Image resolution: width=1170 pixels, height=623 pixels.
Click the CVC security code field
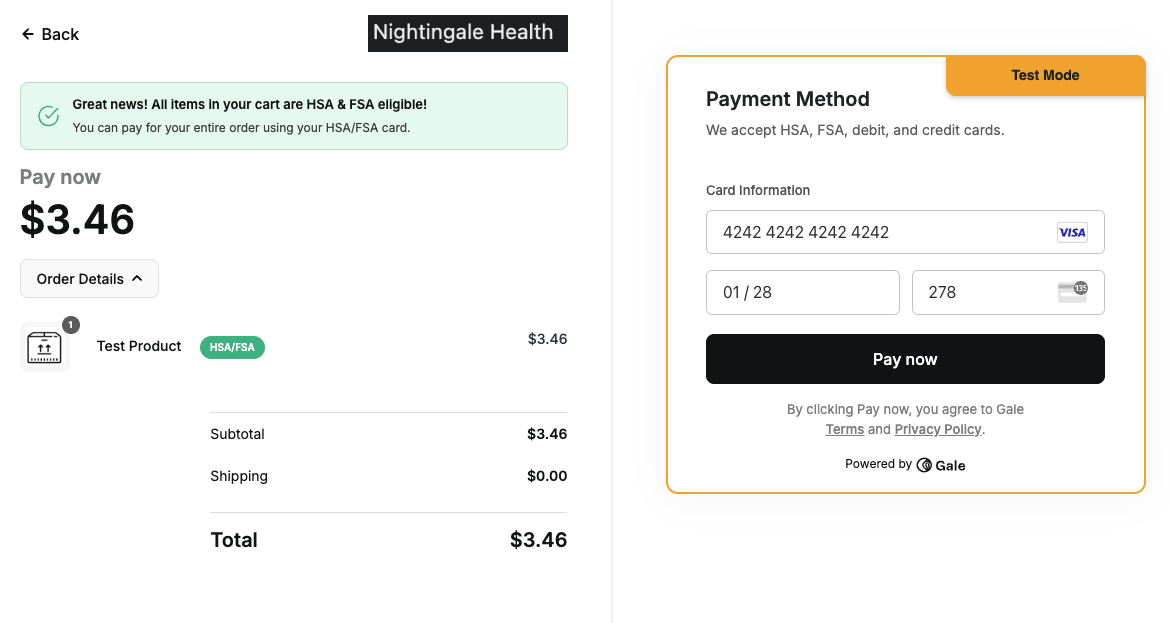click(x=980, y=292)
